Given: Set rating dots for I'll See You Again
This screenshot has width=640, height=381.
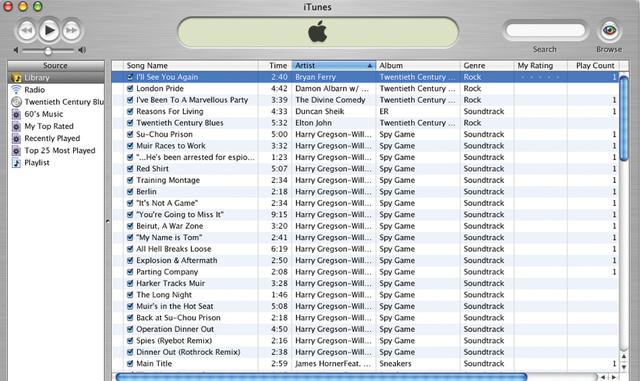Looking at the screenshot, I should click(x=540, y=77).
